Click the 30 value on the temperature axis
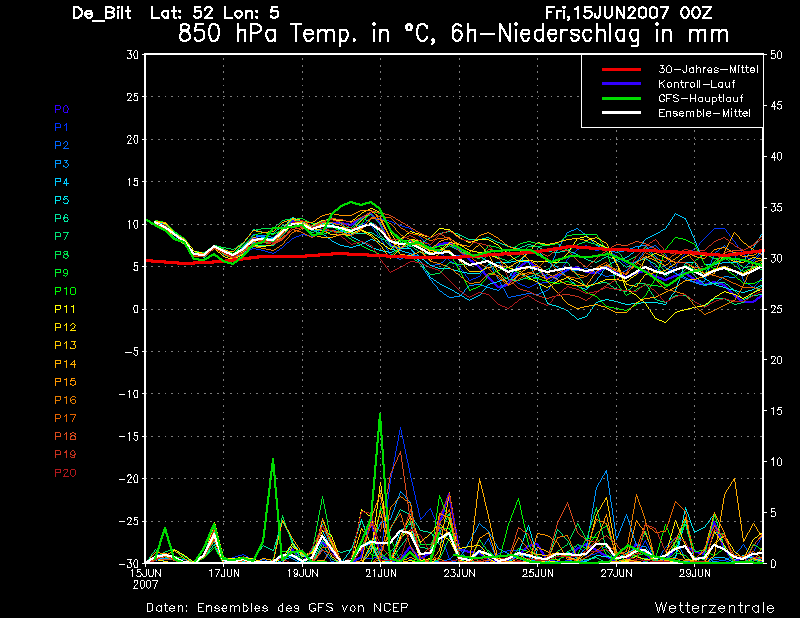 pyautogui.click(x=133, y=55)
